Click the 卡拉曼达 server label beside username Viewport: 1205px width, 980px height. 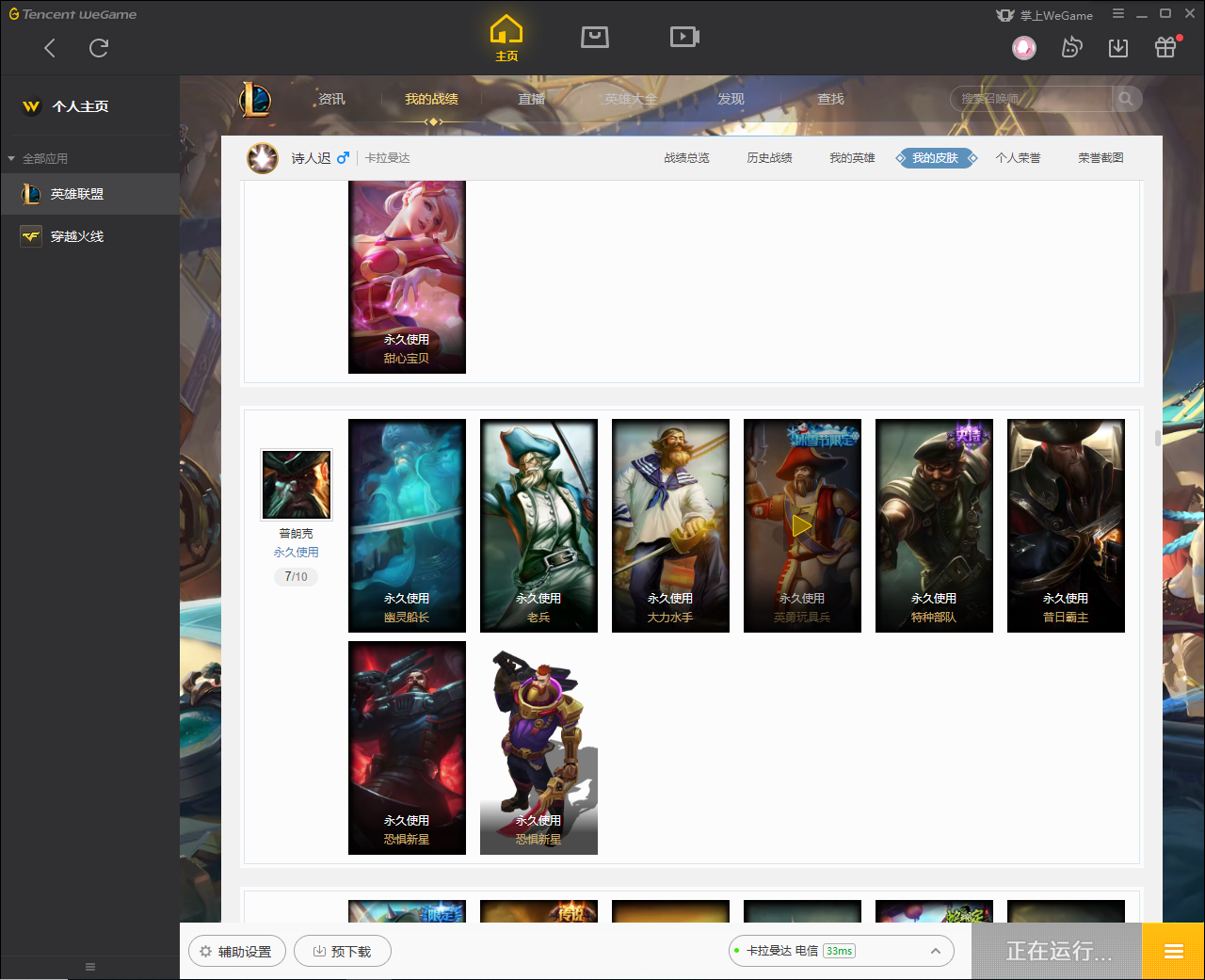[388, 158]
